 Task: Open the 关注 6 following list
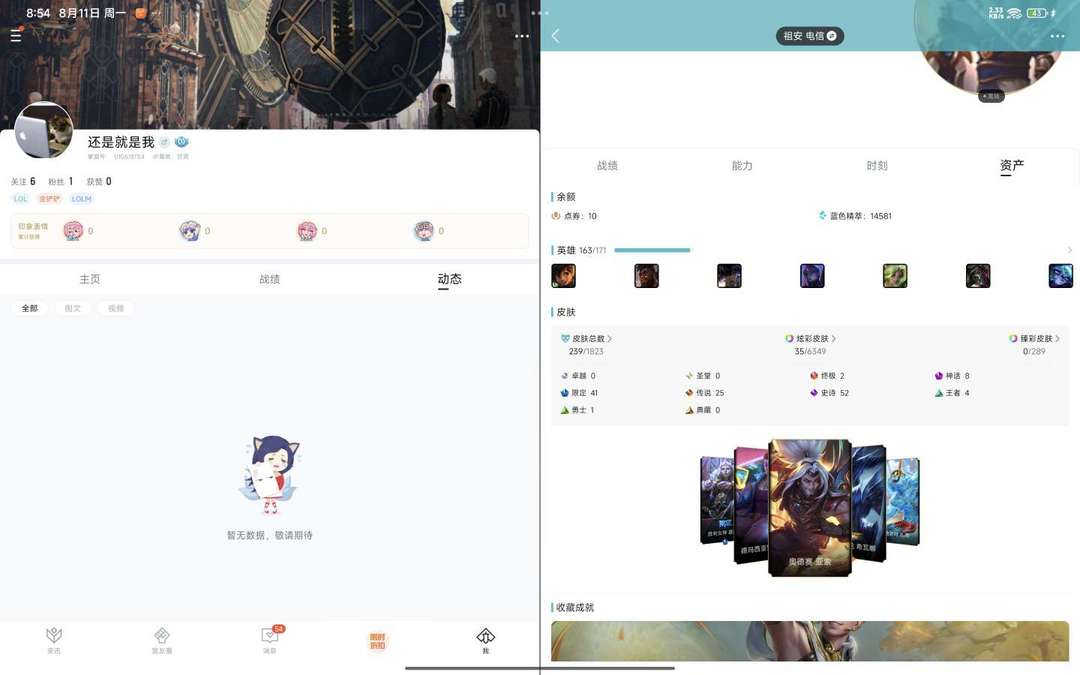[23, 181]
